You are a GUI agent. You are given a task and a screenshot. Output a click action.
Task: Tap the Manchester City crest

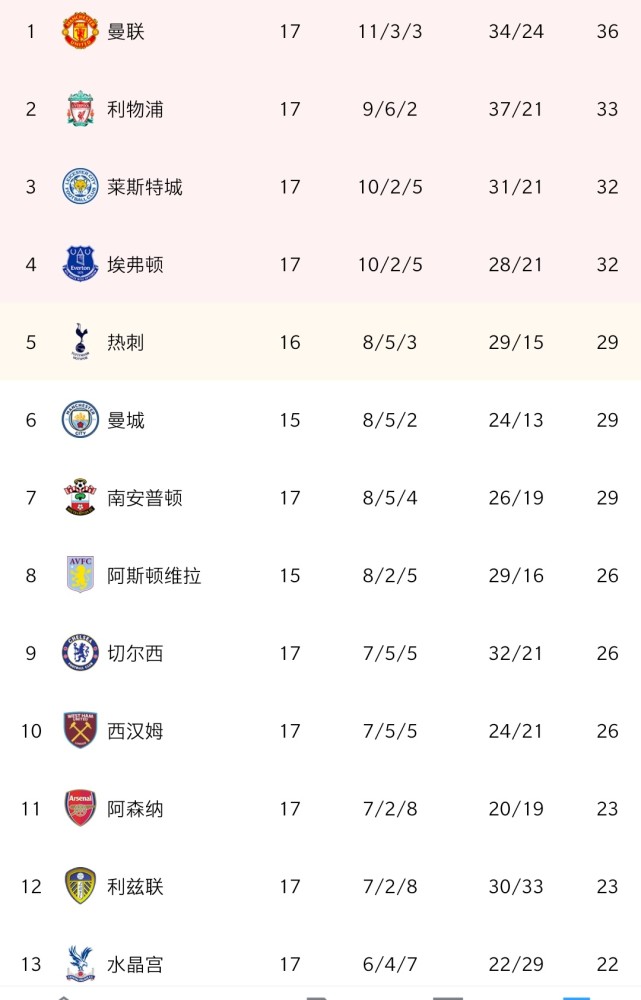click(80, 420)
